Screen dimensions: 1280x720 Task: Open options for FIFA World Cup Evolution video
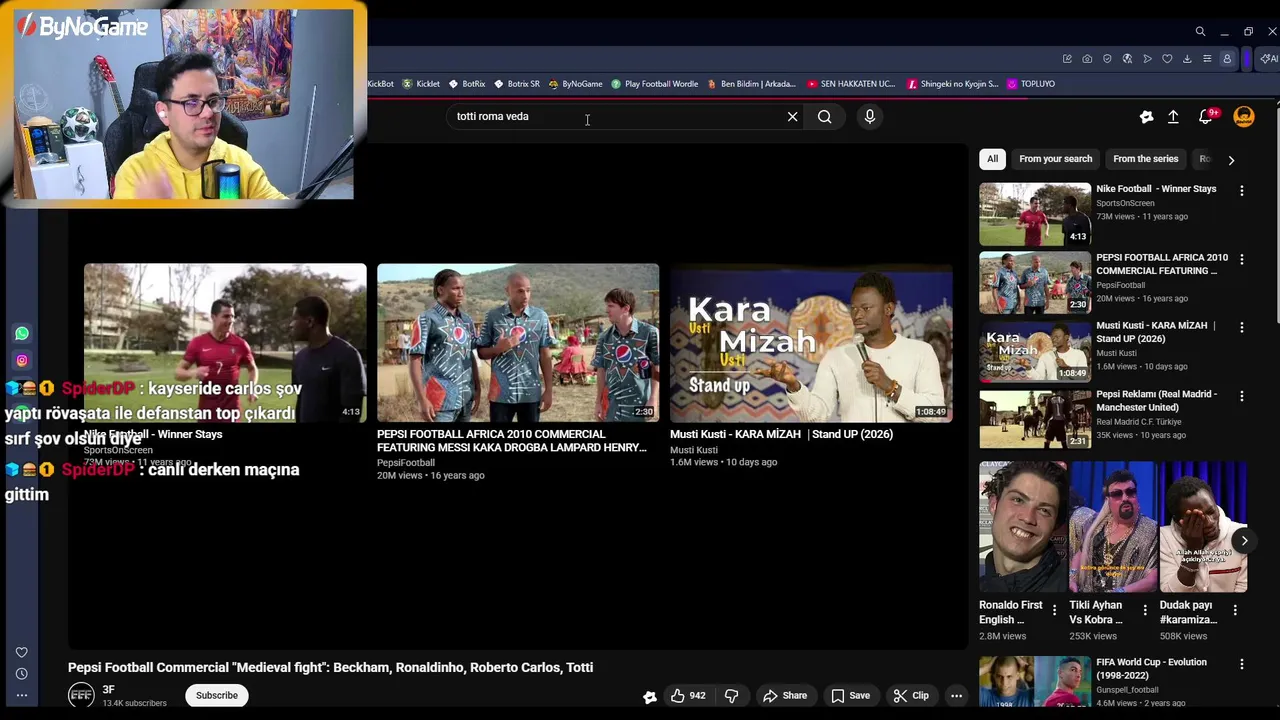pyautogui.click(x=1242, y=664)
